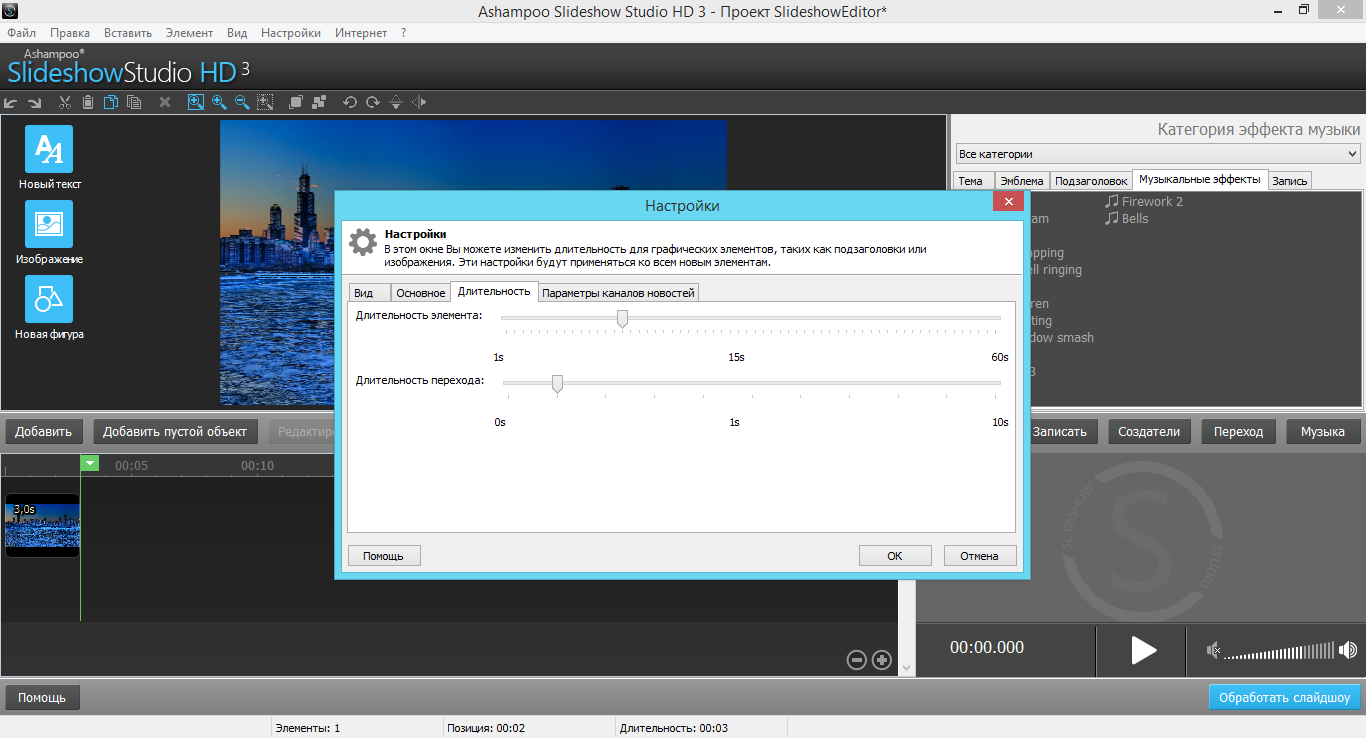Add a New Text element icon
1366x738 pixels.
click(x=49, y=149)
